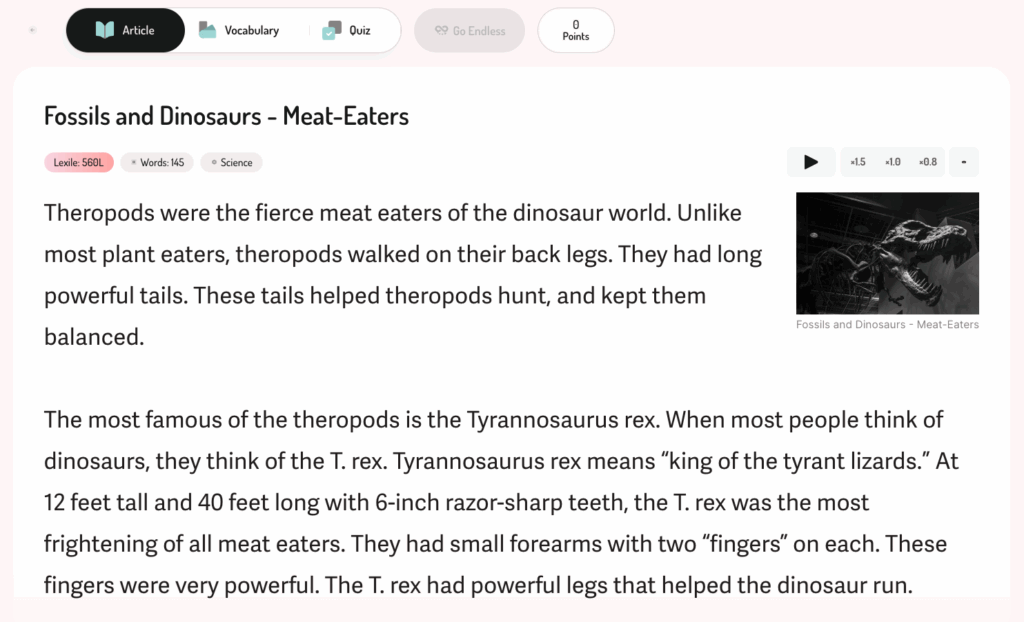Open the 0 Points counter
The image size is (1024, 622).
point(576,30)
